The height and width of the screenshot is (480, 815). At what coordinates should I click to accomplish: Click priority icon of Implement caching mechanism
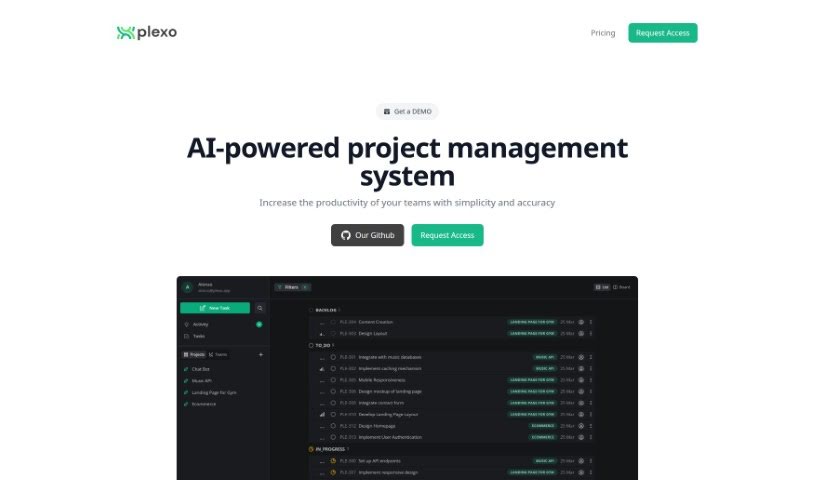322,369
